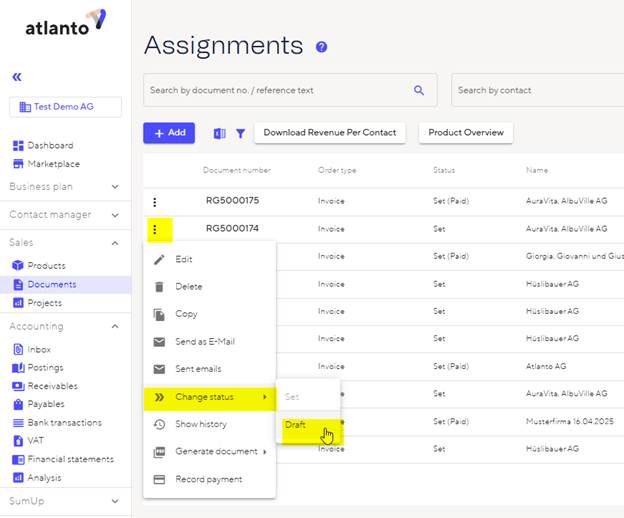This screenshot has height=518, width=624.
Task: Click the Excel export icon
Action: (x=220, y=133)
